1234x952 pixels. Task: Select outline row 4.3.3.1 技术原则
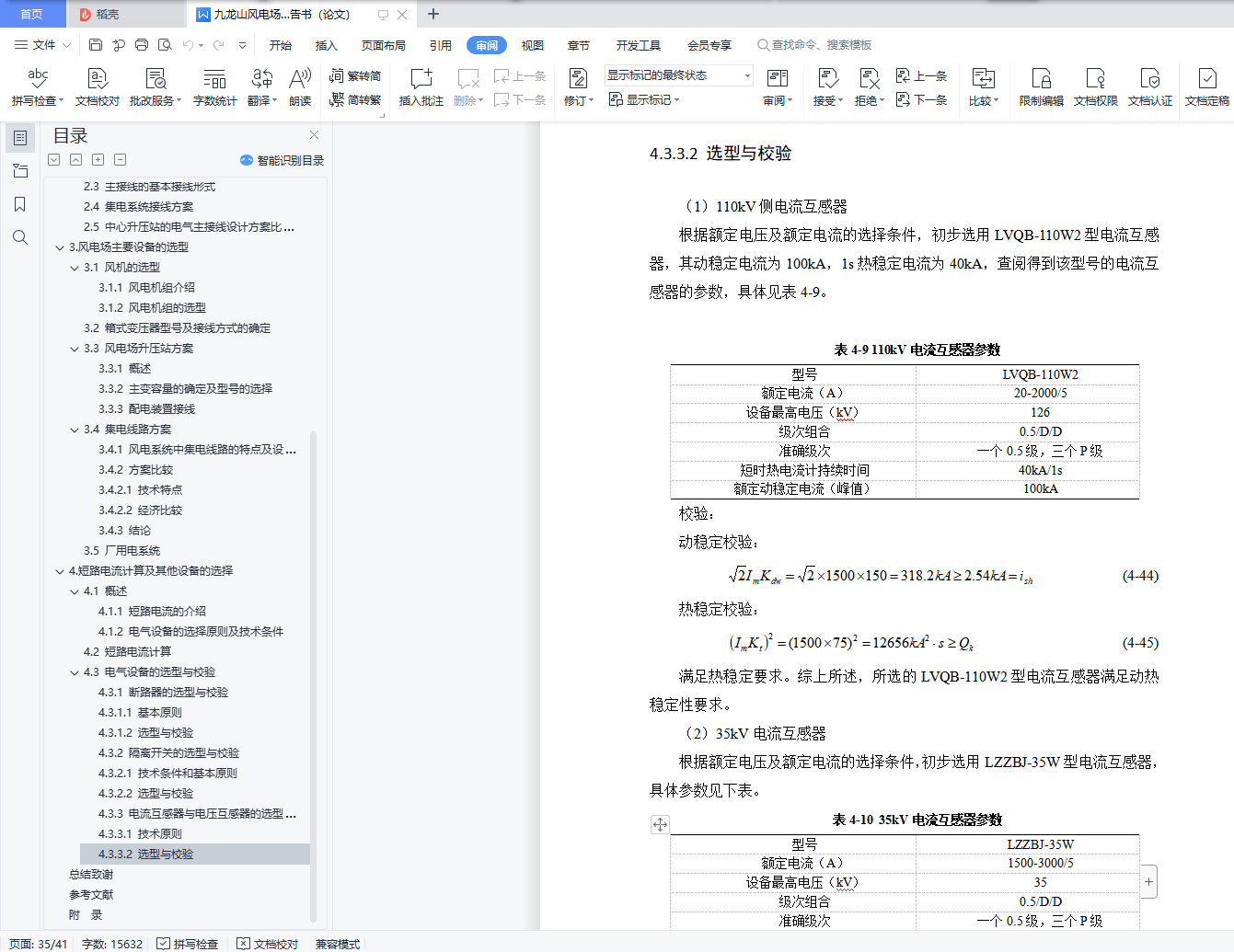(140, 834)
